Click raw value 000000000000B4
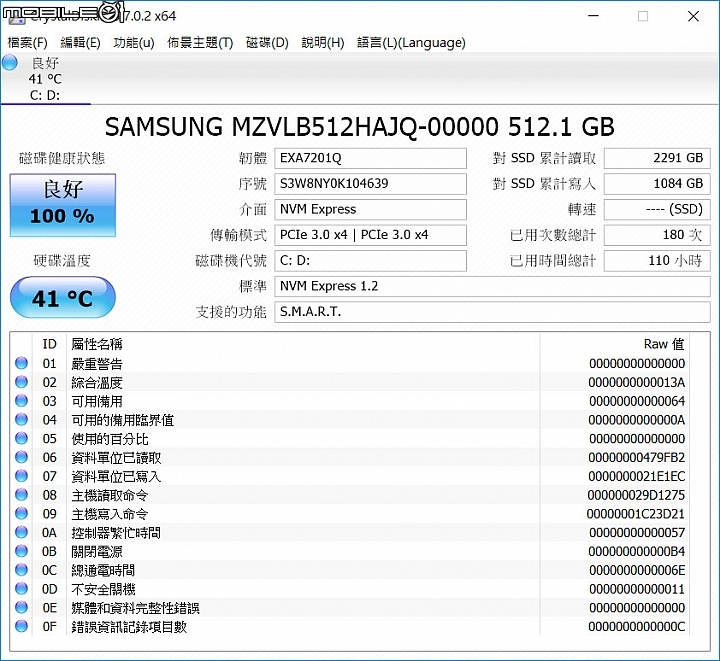Viewport: 720px width, 661px height. 636,551
